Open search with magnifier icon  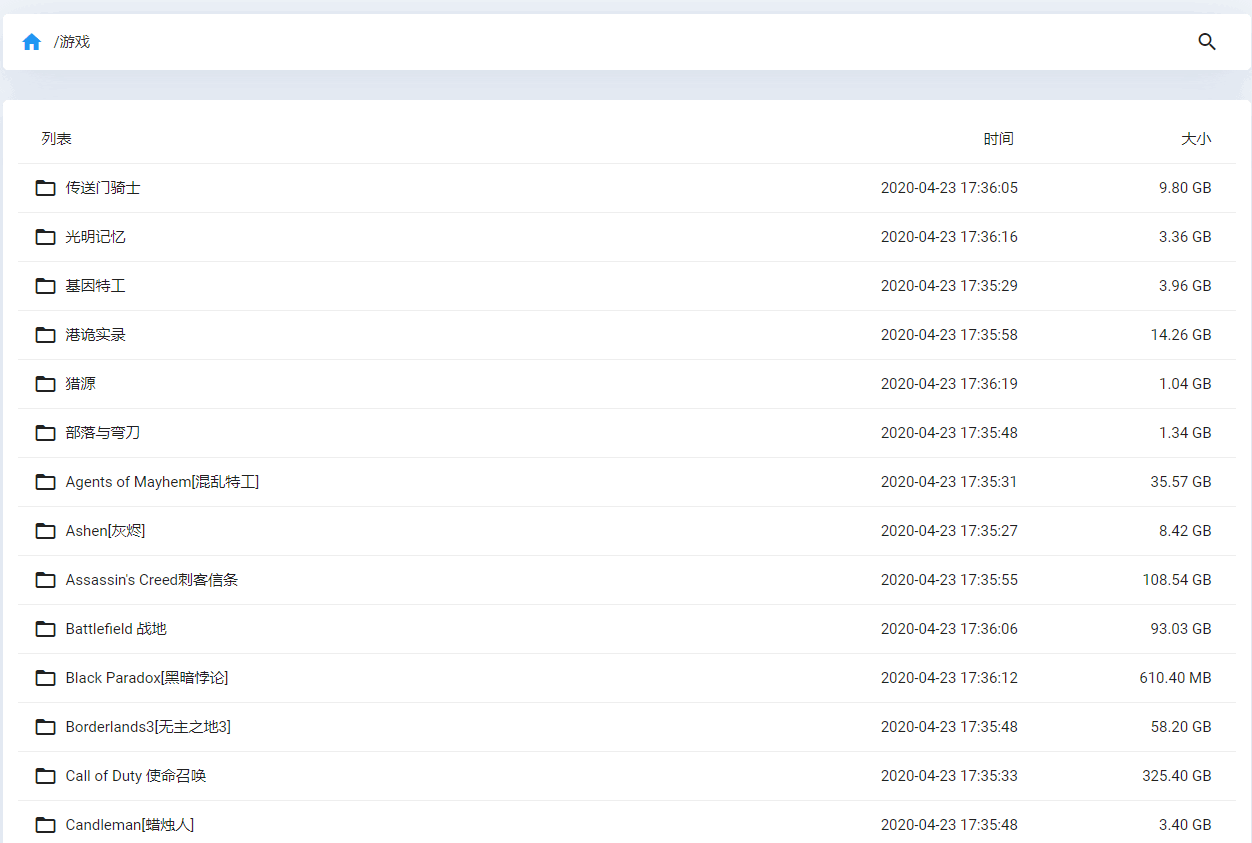pyautogui.click(x=1207, y=42)
